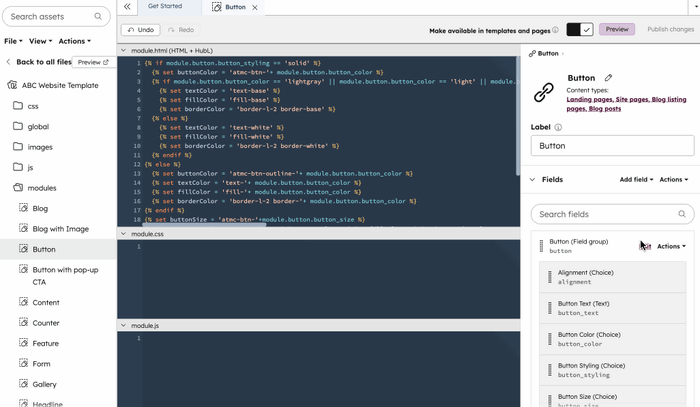Collapse the module.html code section
This screenshot has height=407, width=700.
124,50
